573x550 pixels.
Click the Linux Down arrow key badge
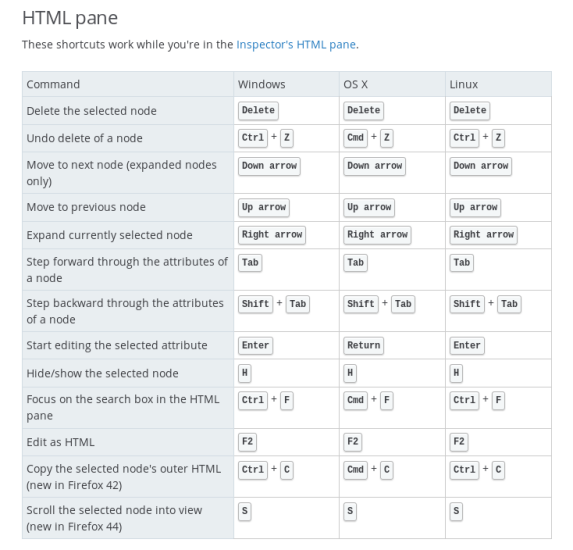(x=480, y=166)
